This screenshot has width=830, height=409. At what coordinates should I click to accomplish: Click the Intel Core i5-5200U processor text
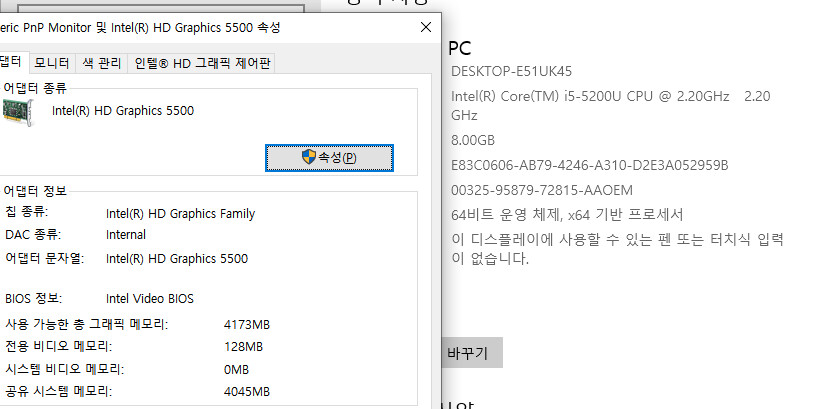610,106
